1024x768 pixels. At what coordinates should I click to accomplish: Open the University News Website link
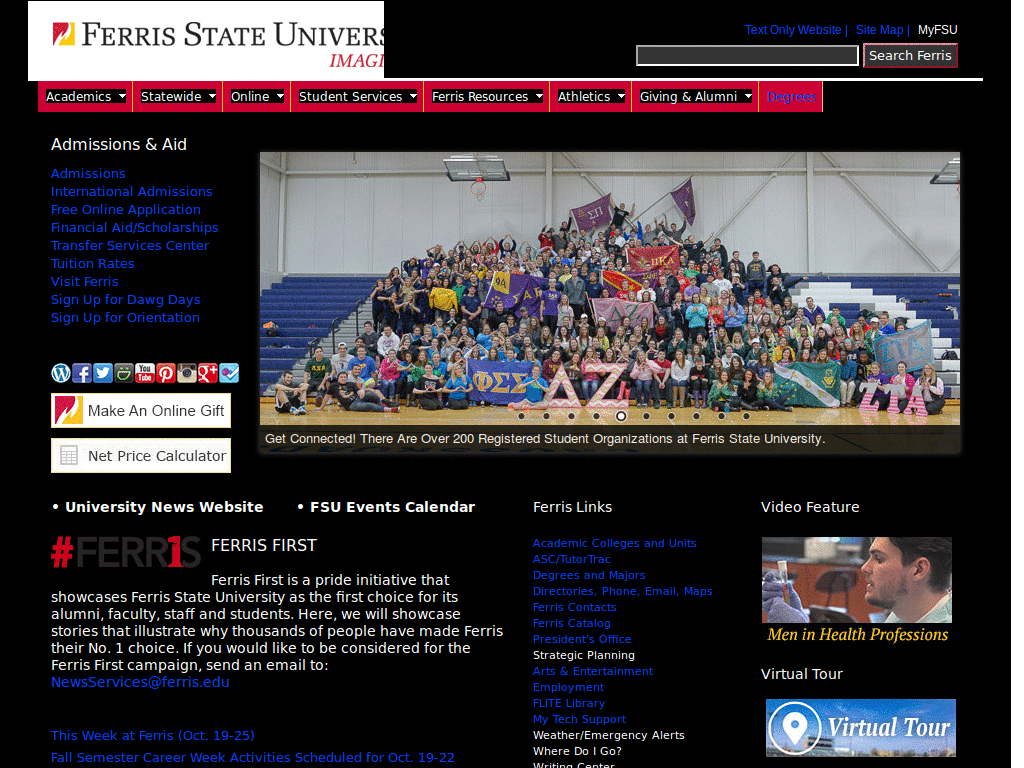click(x=164, y=507)
